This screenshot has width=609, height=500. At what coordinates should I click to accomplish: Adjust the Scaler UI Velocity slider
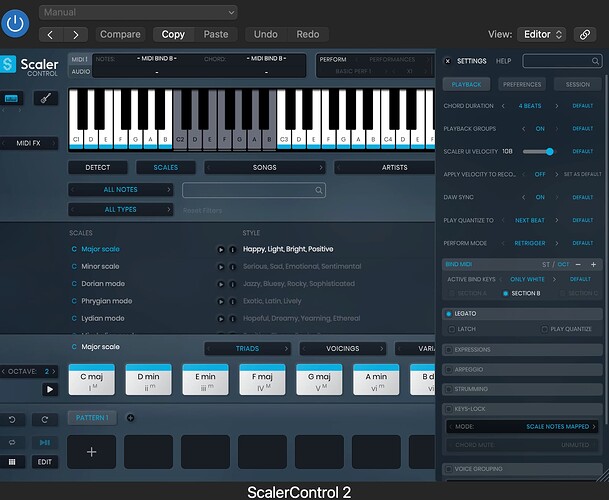(550, 151)
